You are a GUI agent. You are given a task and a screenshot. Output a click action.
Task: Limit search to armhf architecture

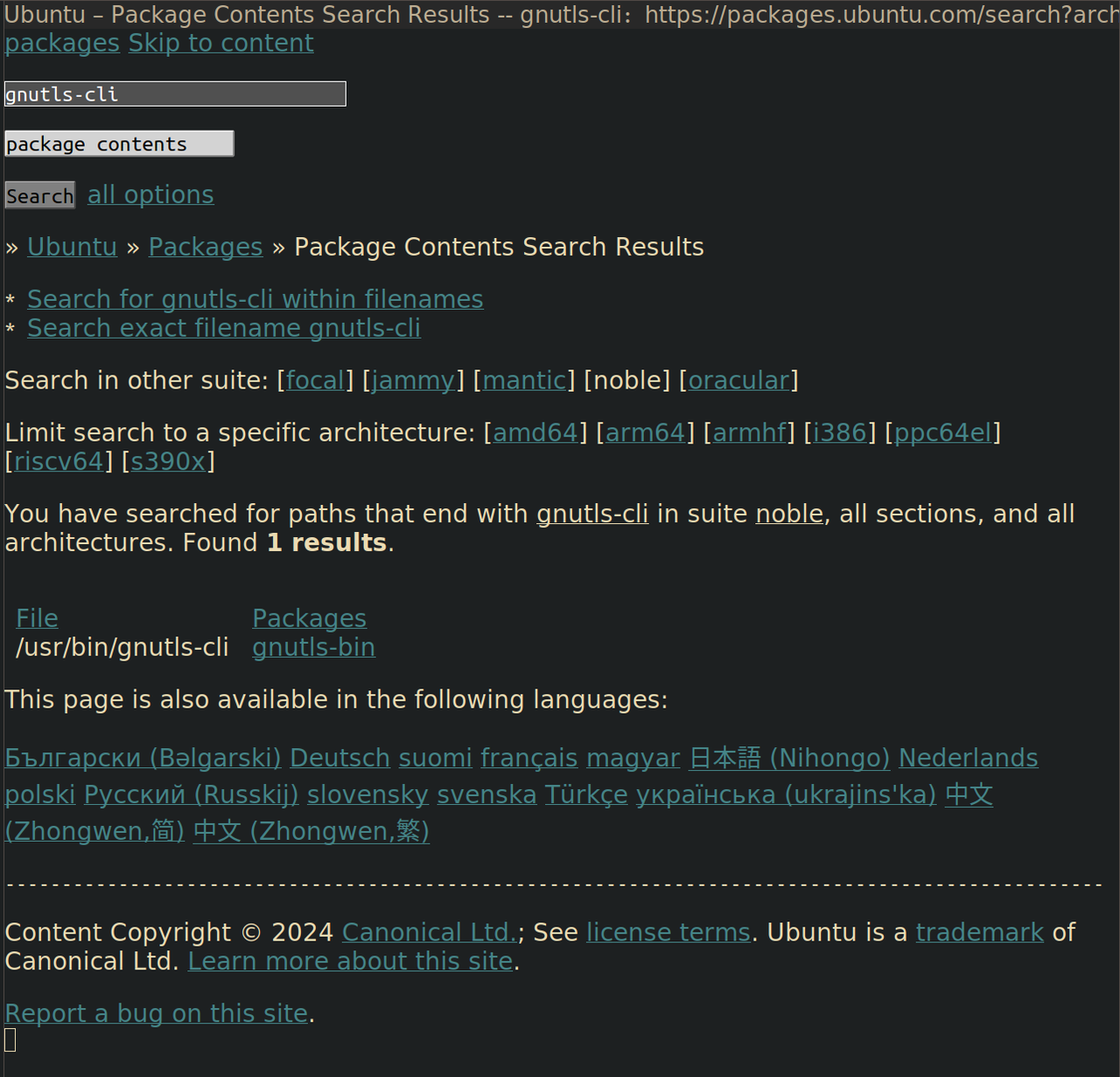pos(750,433)
